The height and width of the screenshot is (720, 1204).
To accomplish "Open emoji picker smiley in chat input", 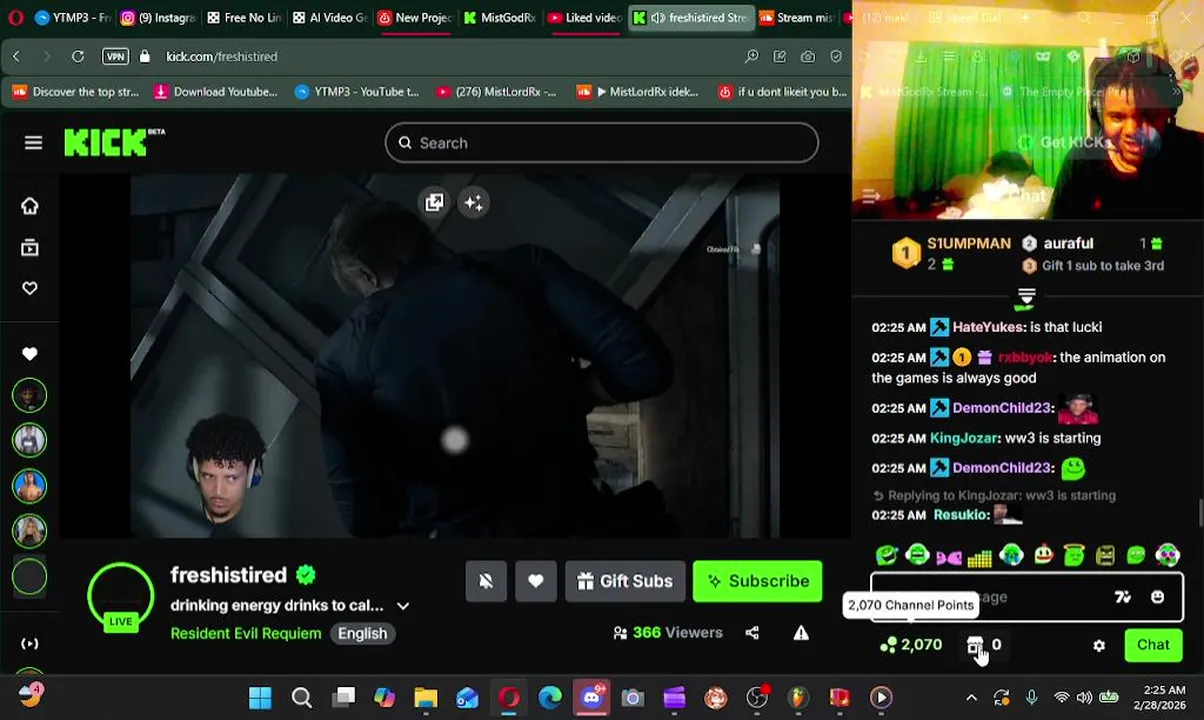I will pyautogui.click(x=1157, y=597).
